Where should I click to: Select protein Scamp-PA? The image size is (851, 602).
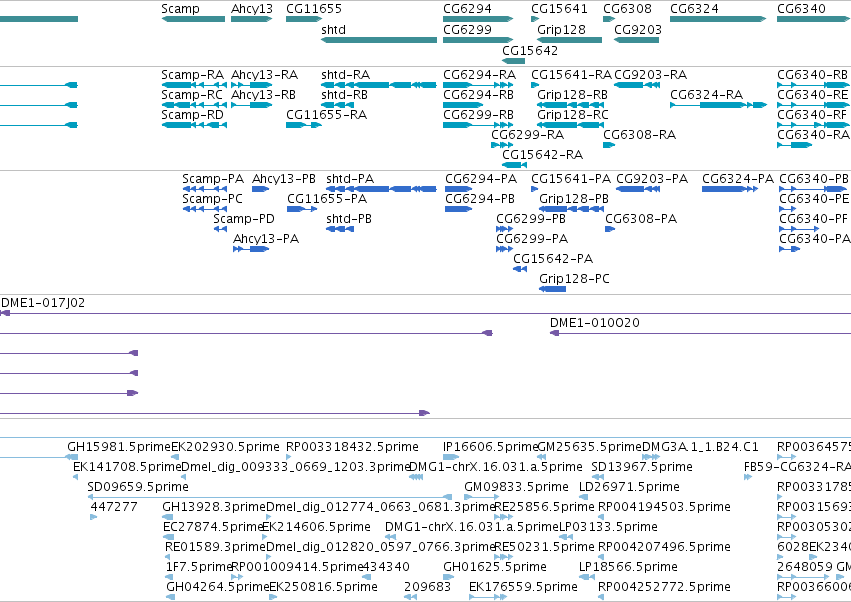[x=213, y=179]
